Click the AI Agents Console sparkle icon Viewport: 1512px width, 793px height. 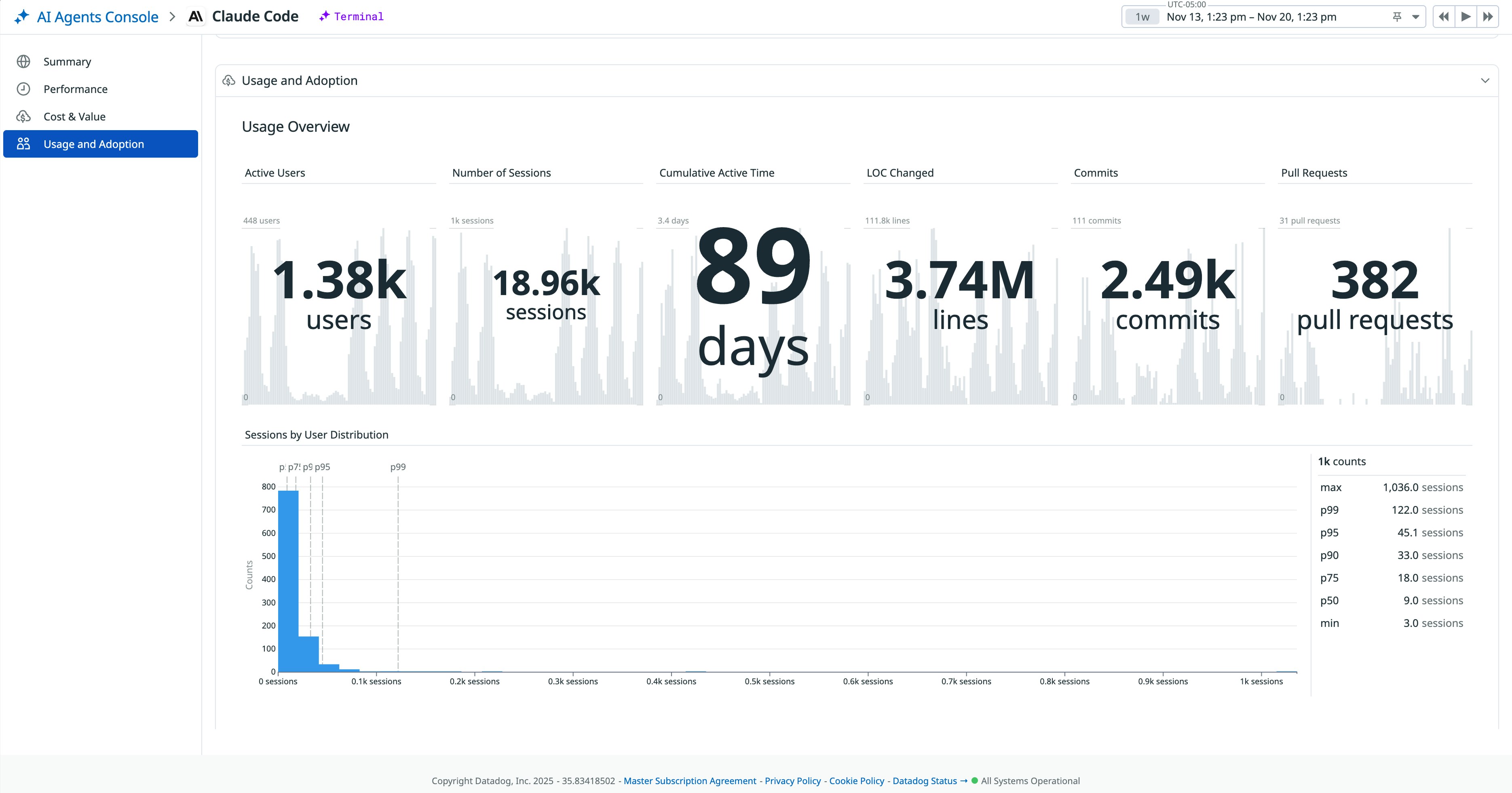coord(22,17)
